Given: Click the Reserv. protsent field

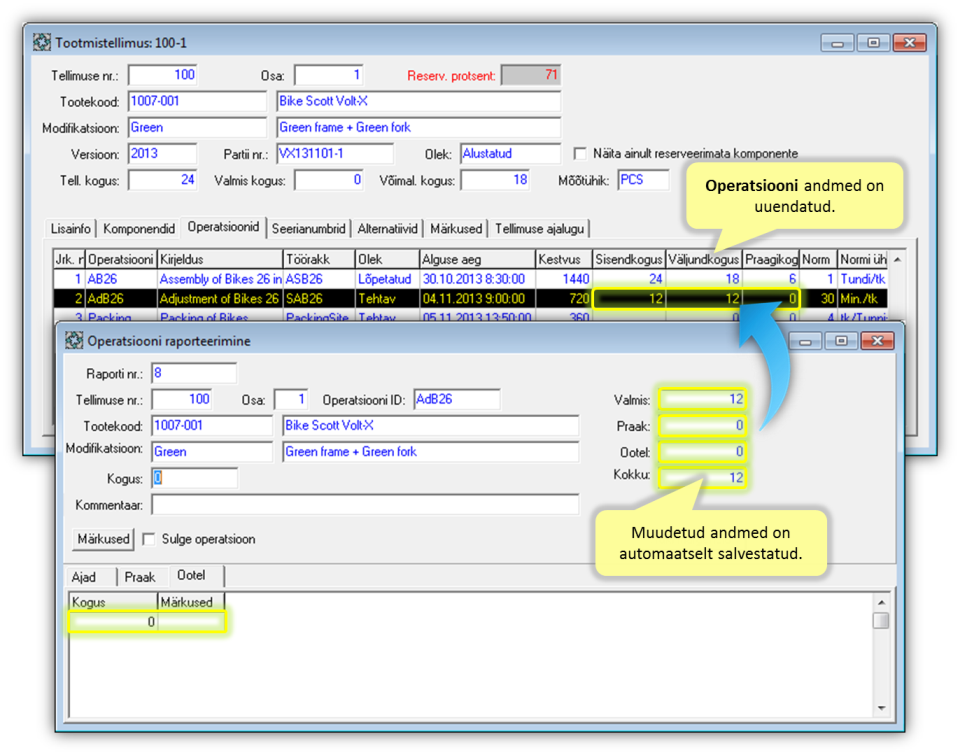Looking at the screenshot, I should tap(530, 75).
